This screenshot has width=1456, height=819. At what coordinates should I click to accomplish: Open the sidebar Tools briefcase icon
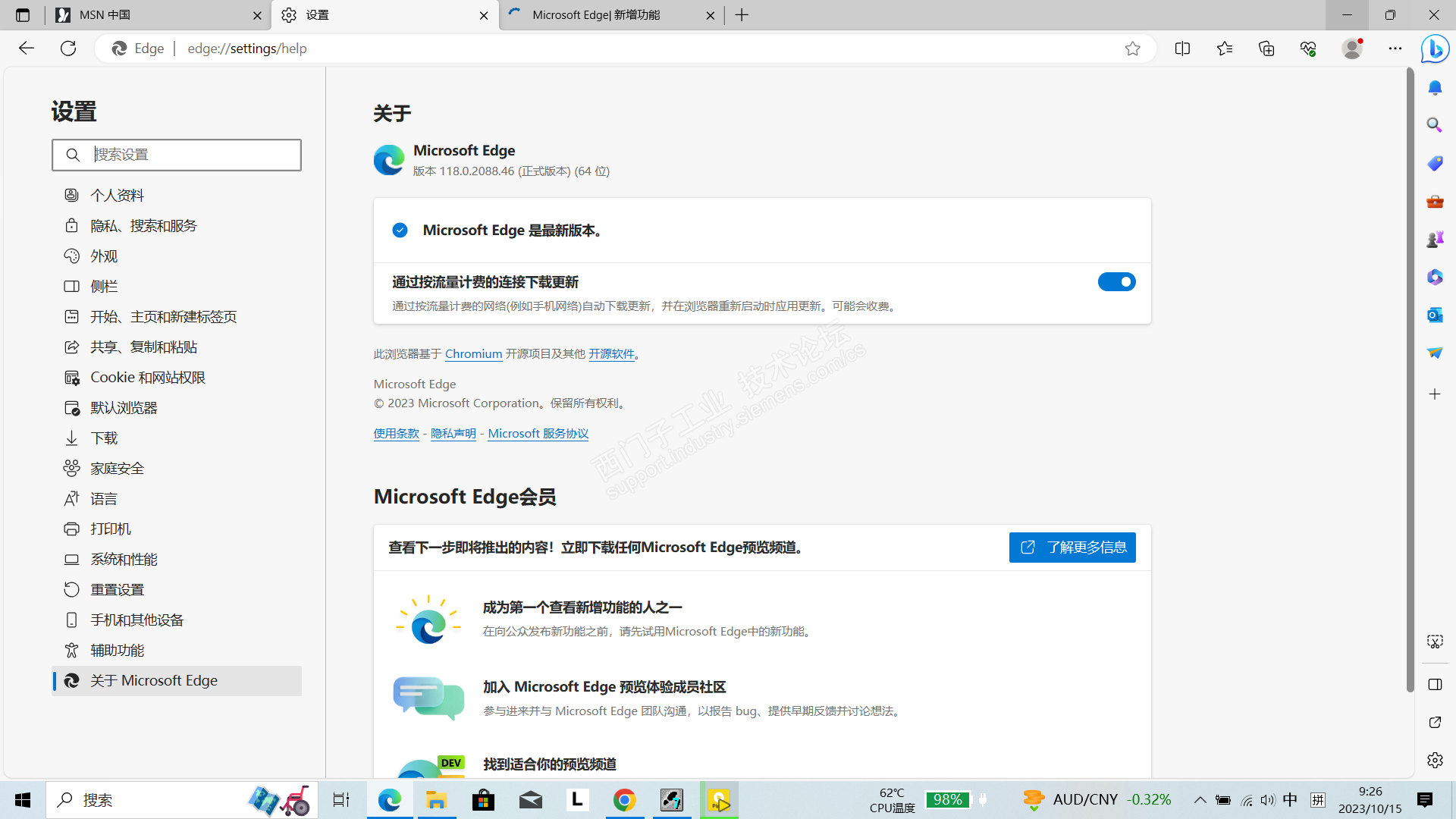(x=1435, y=201)
